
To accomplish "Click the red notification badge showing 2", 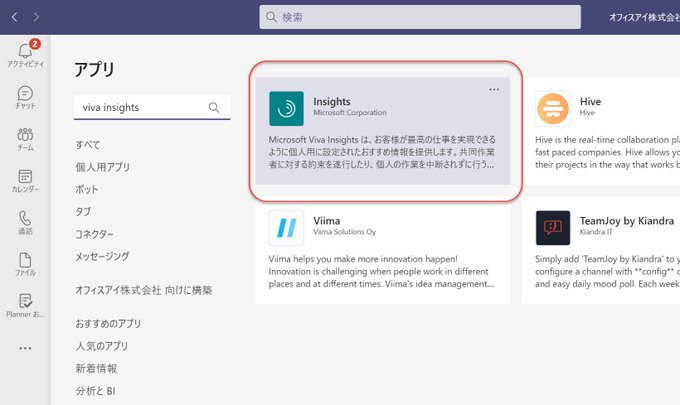I will point(35,44).
